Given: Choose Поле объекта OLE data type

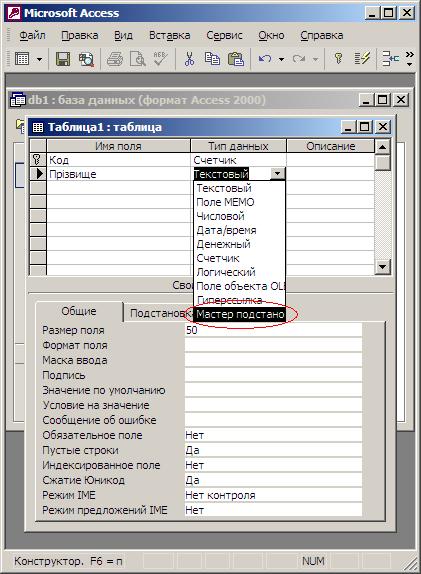Looking at the screenshot, I should click(239, 286).
